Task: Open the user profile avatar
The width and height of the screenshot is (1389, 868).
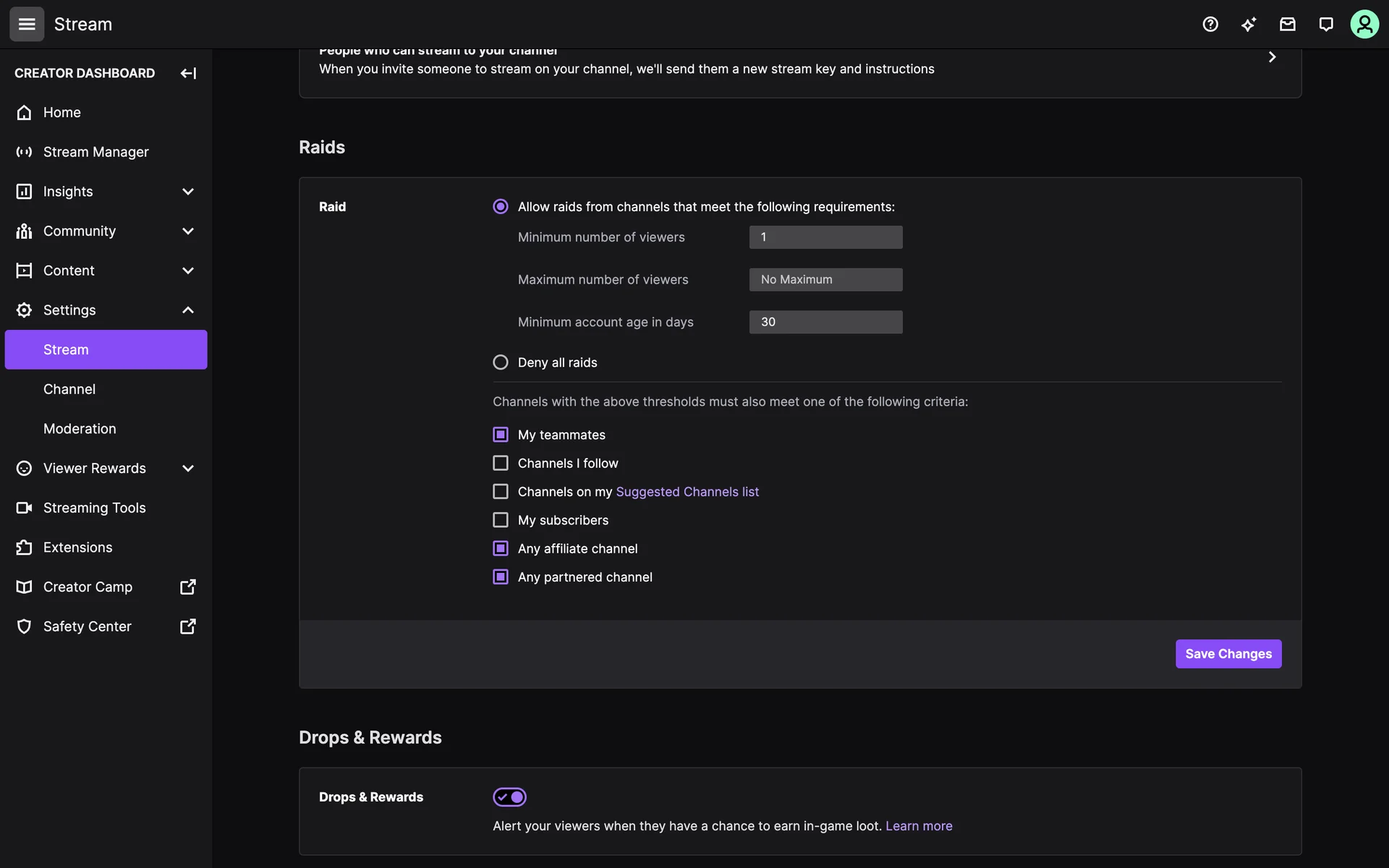Action: [1364, 25]
